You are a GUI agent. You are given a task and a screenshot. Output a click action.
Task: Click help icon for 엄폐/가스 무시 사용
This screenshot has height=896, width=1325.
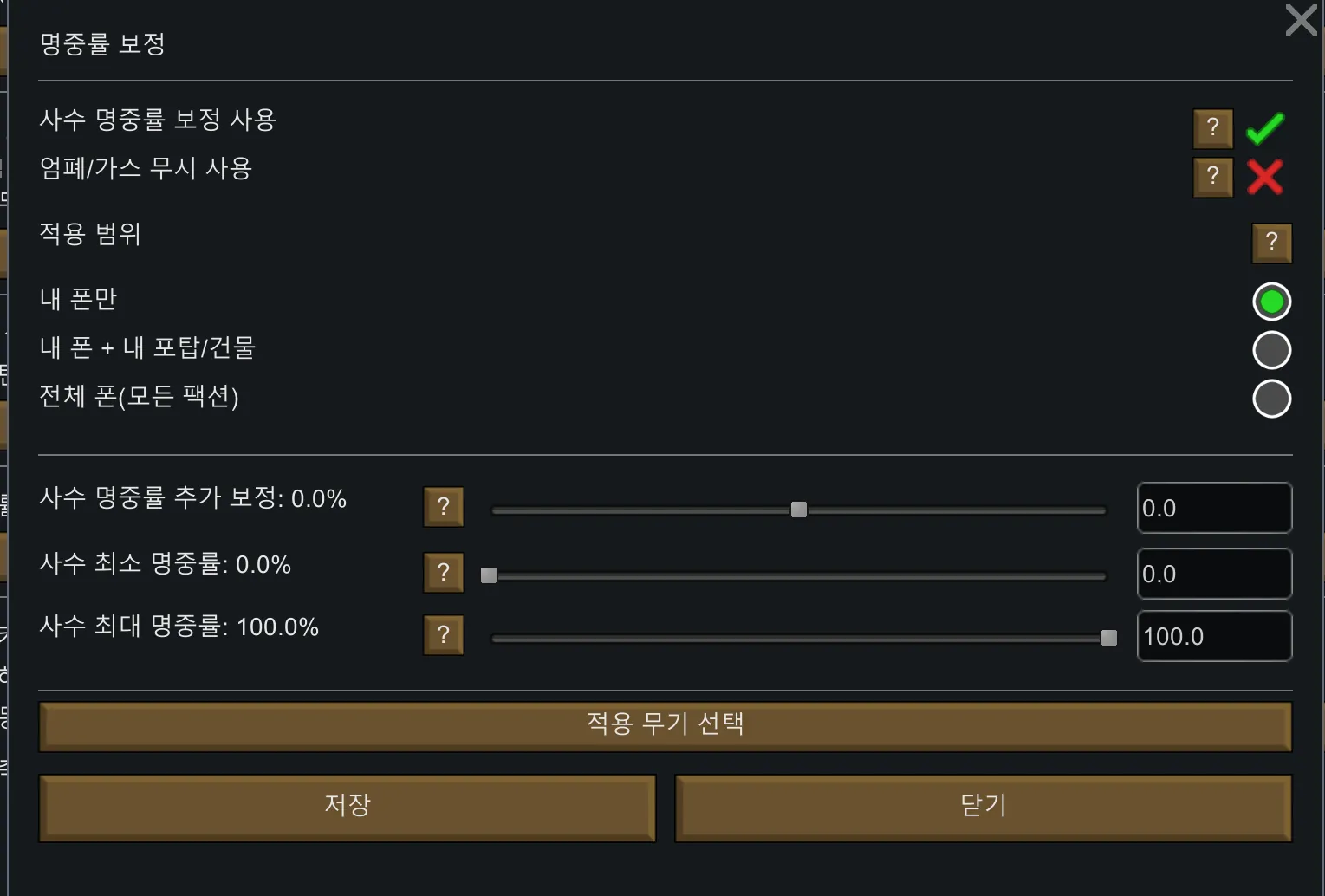coord(1212,177)
